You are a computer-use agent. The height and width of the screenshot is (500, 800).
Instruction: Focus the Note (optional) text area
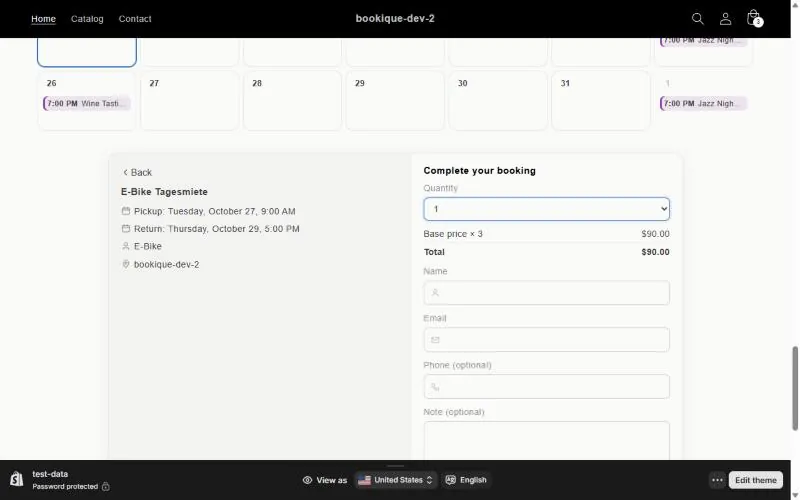(x=546, y=441)
